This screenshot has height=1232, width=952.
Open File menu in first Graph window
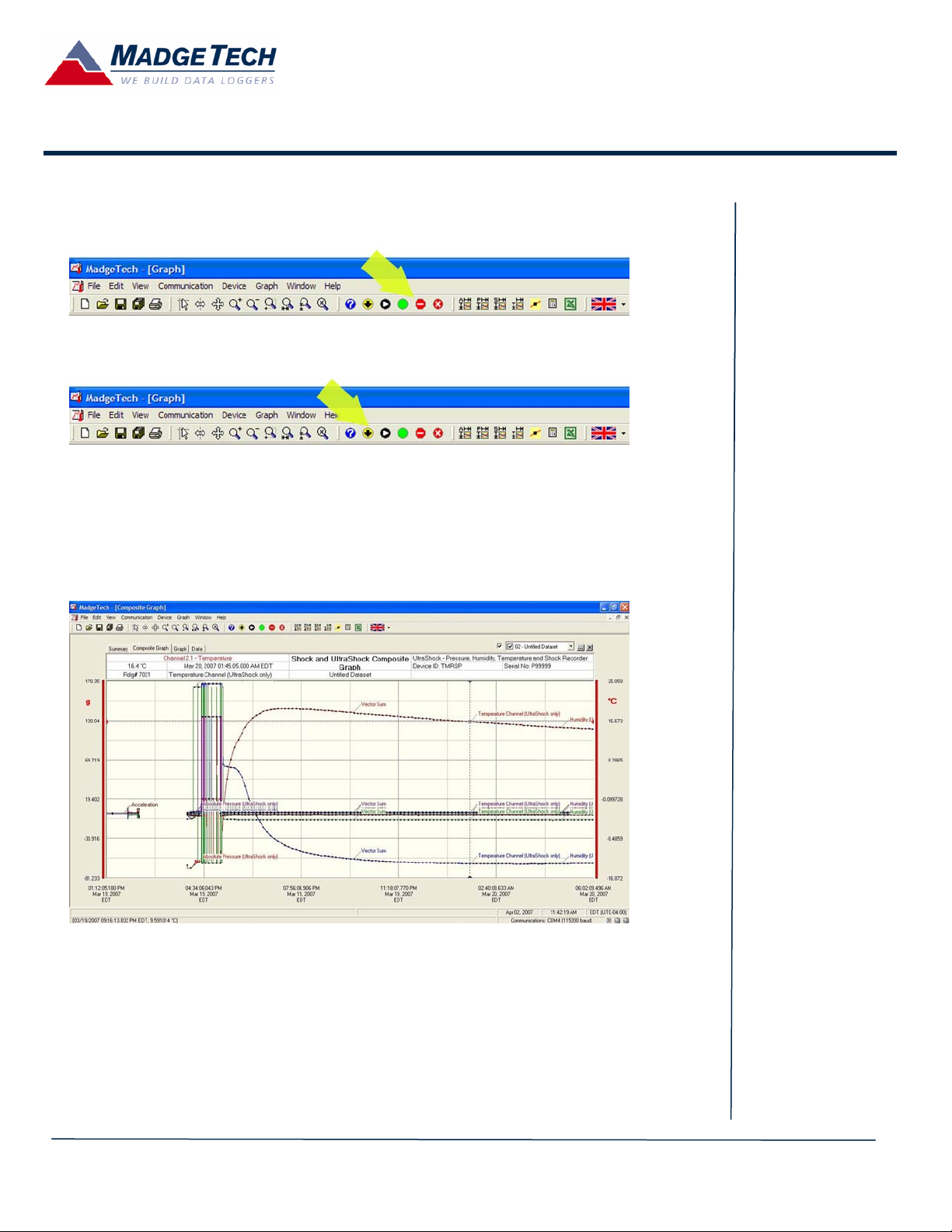94,286
